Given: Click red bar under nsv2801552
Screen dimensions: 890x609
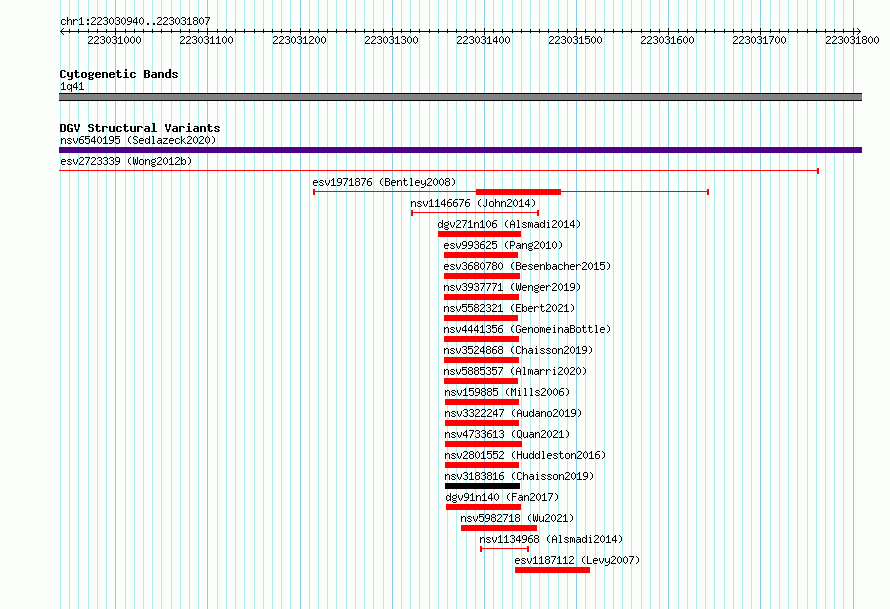Looking at the screenshot, I should (x=482, y=465).
